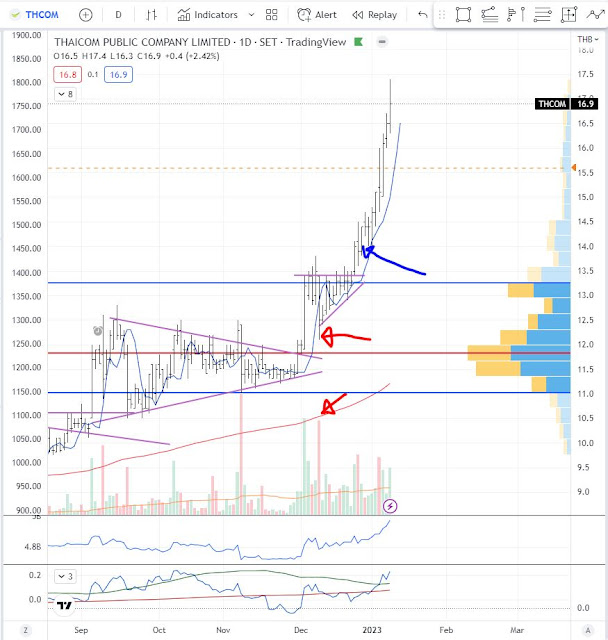The height and width of the screenshot is (640, 608).
Task: Click the 1900.00 left scale label
Action: click(x=27, y=35)
